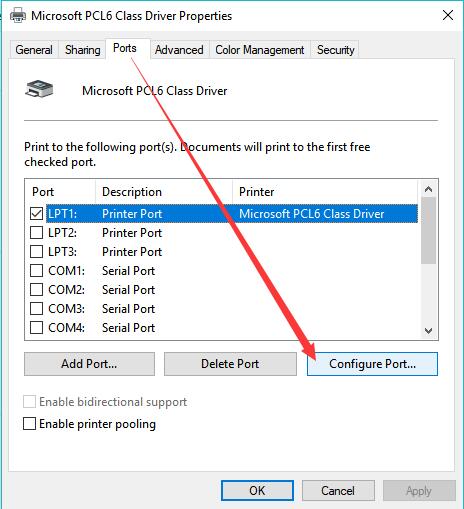The height and width of the screenshot is (509, 464).
Task: Click the printer icon in title bar
Action: (18, 16)
